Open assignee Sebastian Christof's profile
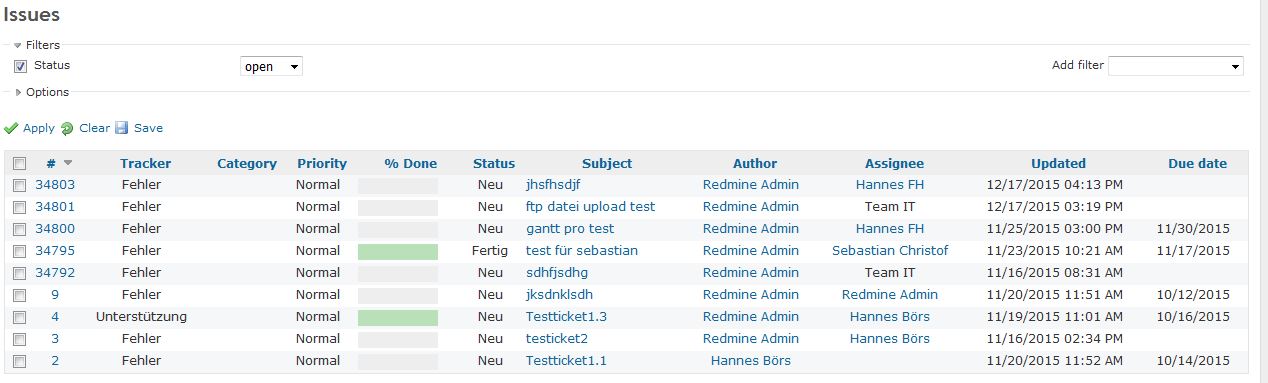 (x=890, y=251)
